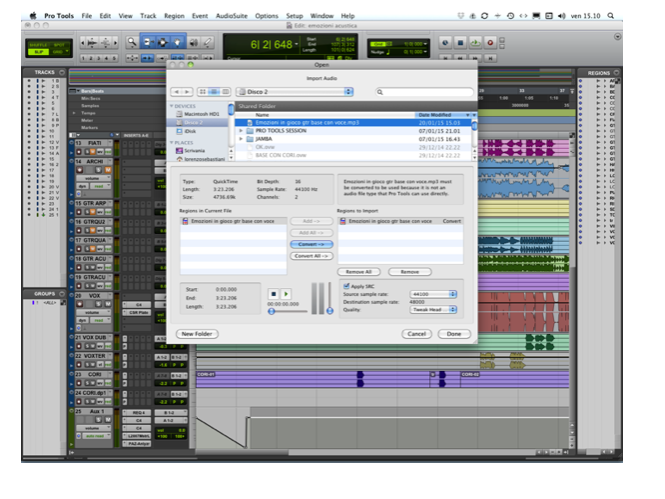Open the ARCHI track volume view selector

tap(92, 179)
